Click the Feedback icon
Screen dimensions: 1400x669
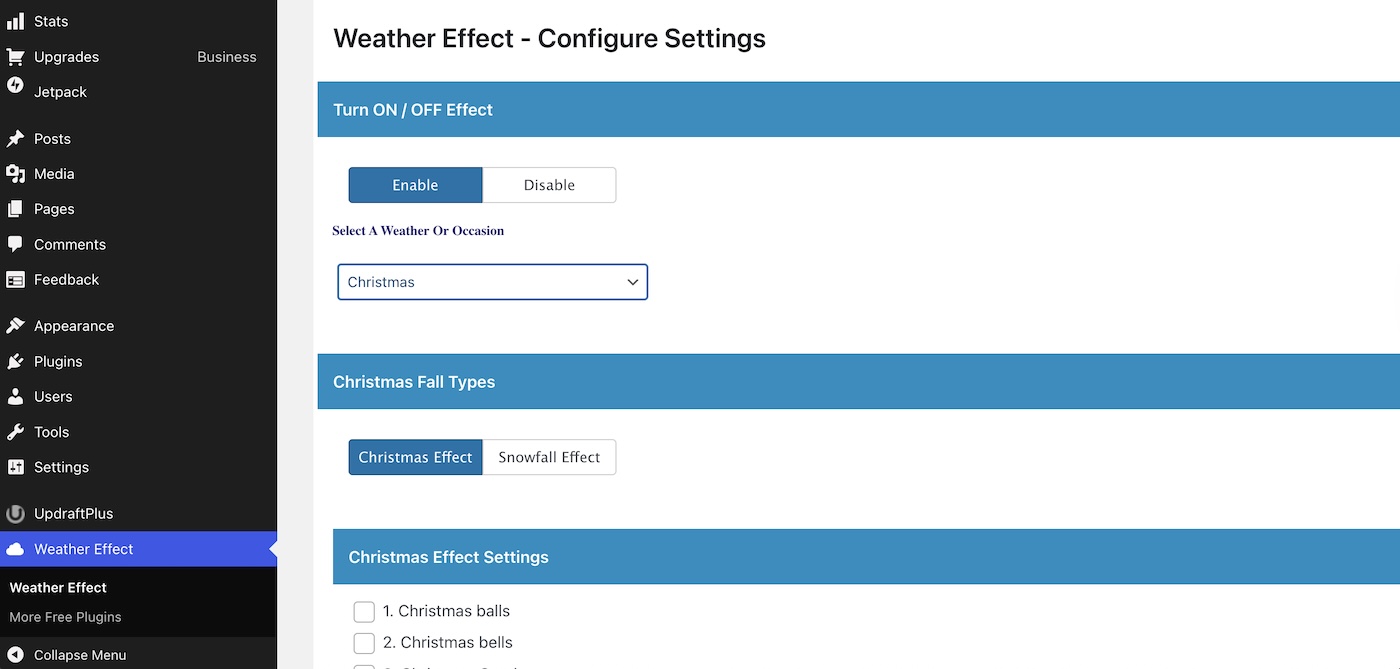[16, 279]
